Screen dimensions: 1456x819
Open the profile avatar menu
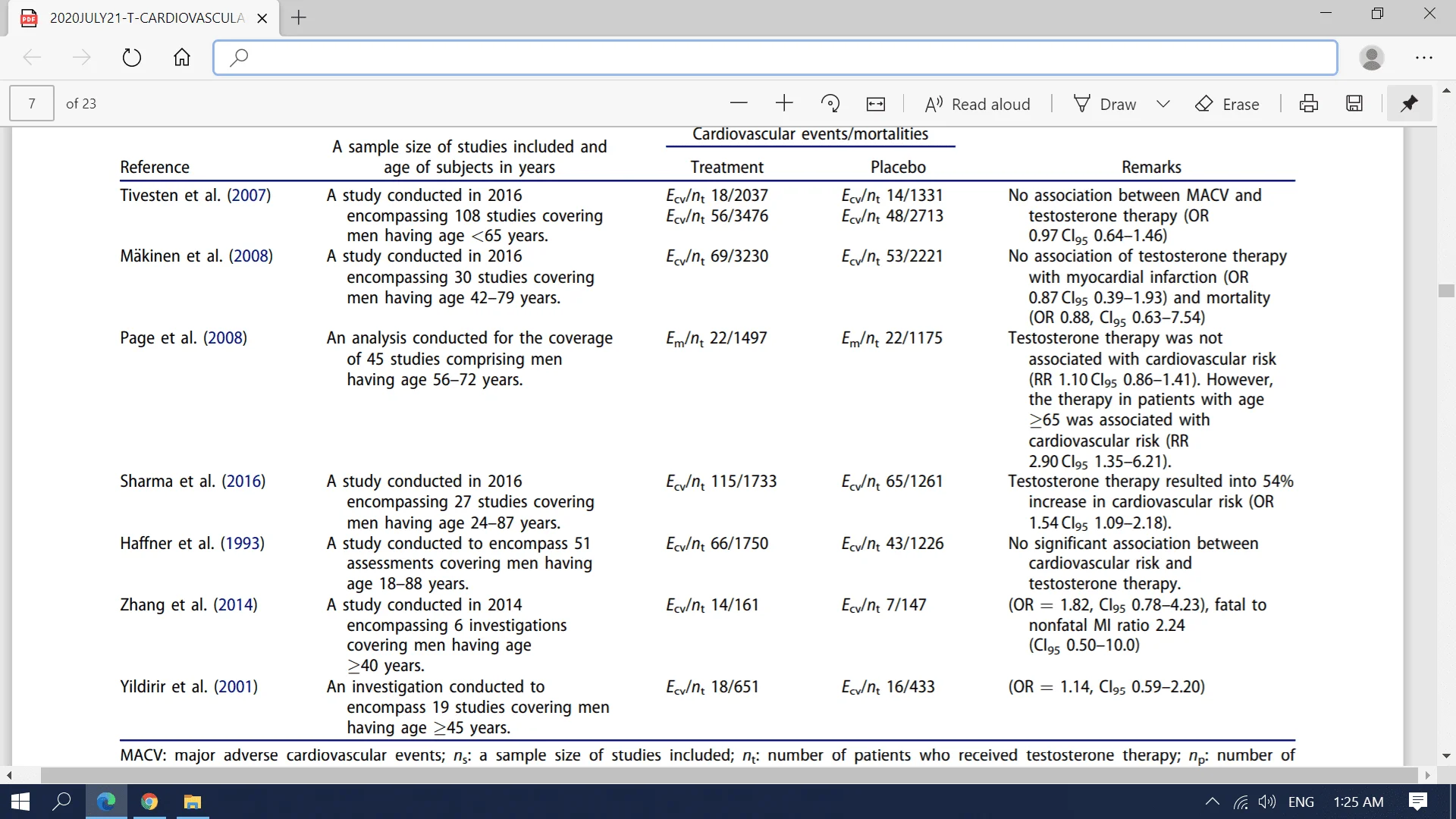(x=1372, y=58)
